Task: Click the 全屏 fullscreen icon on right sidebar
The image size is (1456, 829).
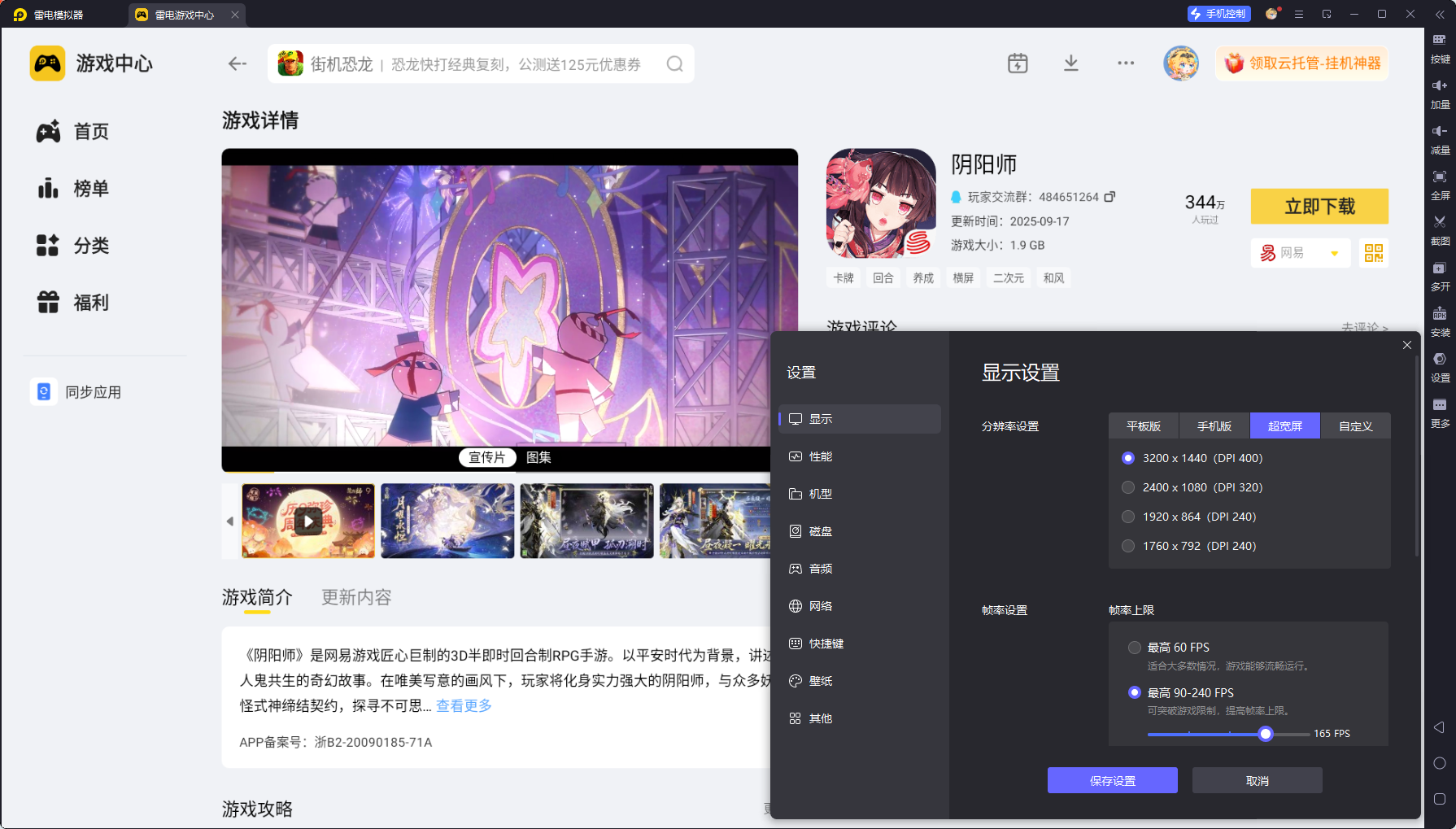Action: coord(1440,185)
